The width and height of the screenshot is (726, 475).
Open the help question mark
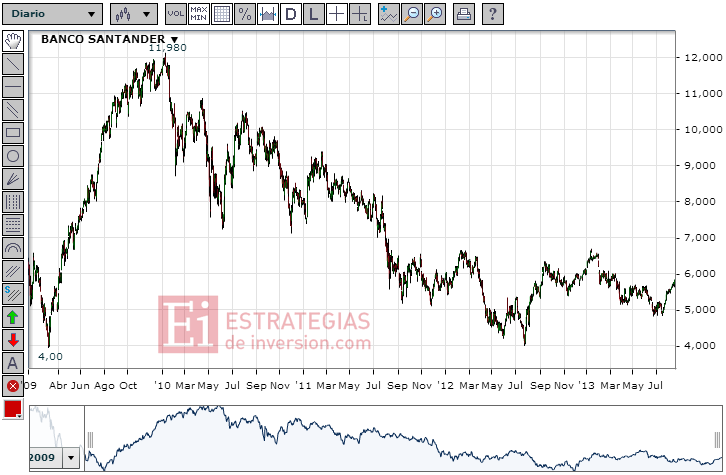[x=493, y=14]
